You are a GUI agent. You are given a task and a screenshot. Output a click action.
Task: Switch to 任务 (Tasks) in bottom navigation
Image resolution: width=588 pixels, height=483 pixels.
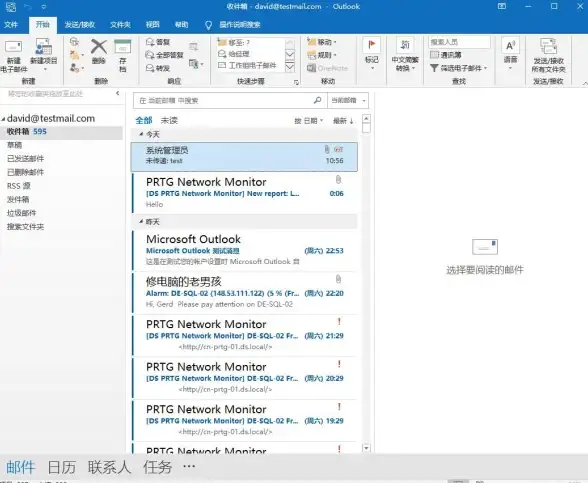click(157, 467)
